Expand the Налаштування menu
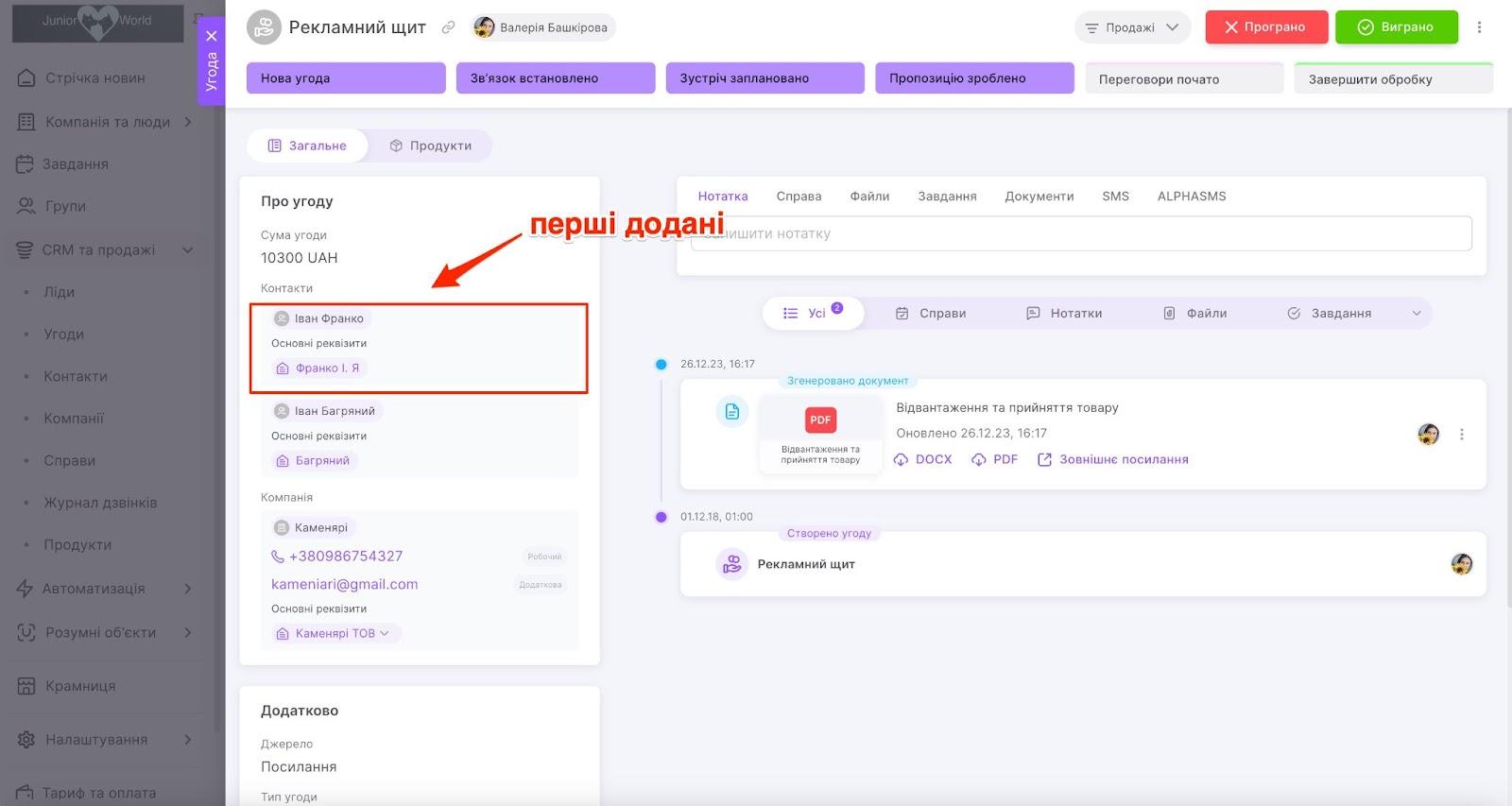Screen dimensions: 1512x806 pyautogui.click(x=188, y=739)
